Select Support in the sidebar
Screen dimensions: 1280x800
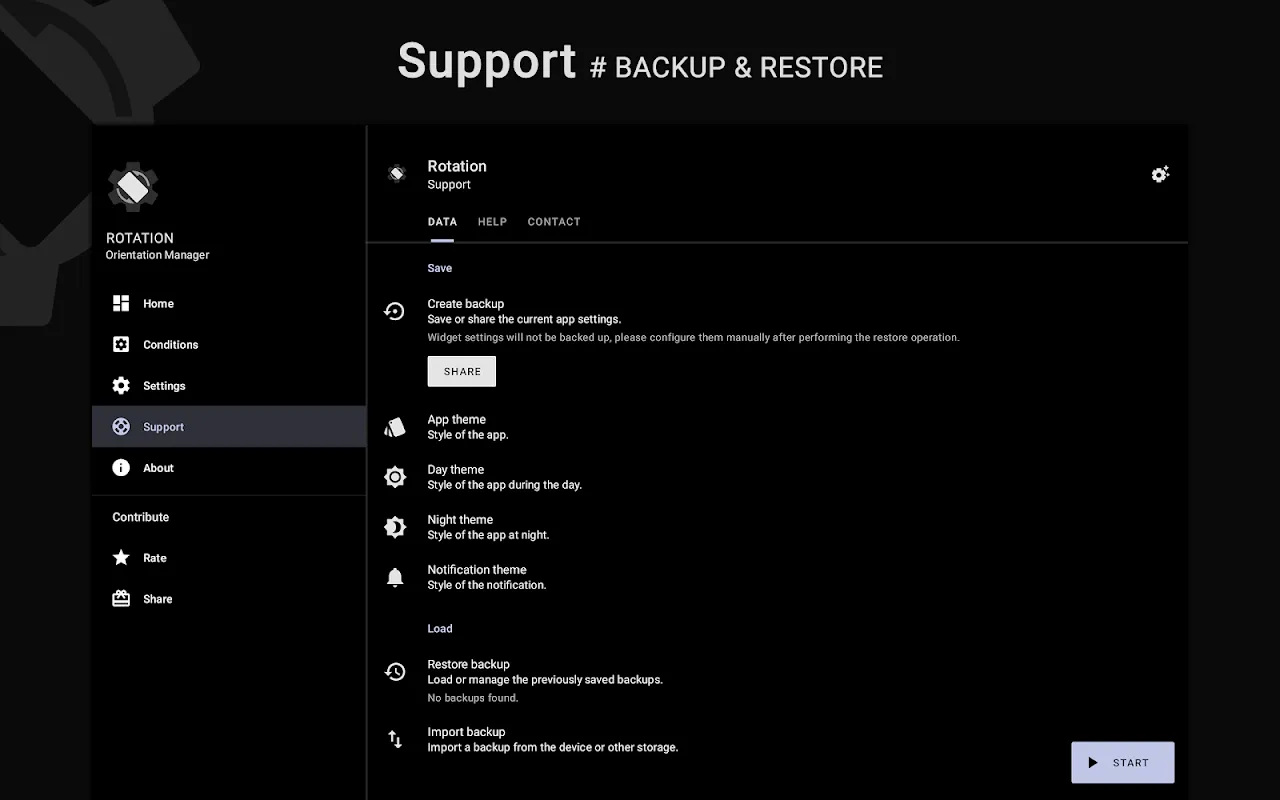click(229, 426)
